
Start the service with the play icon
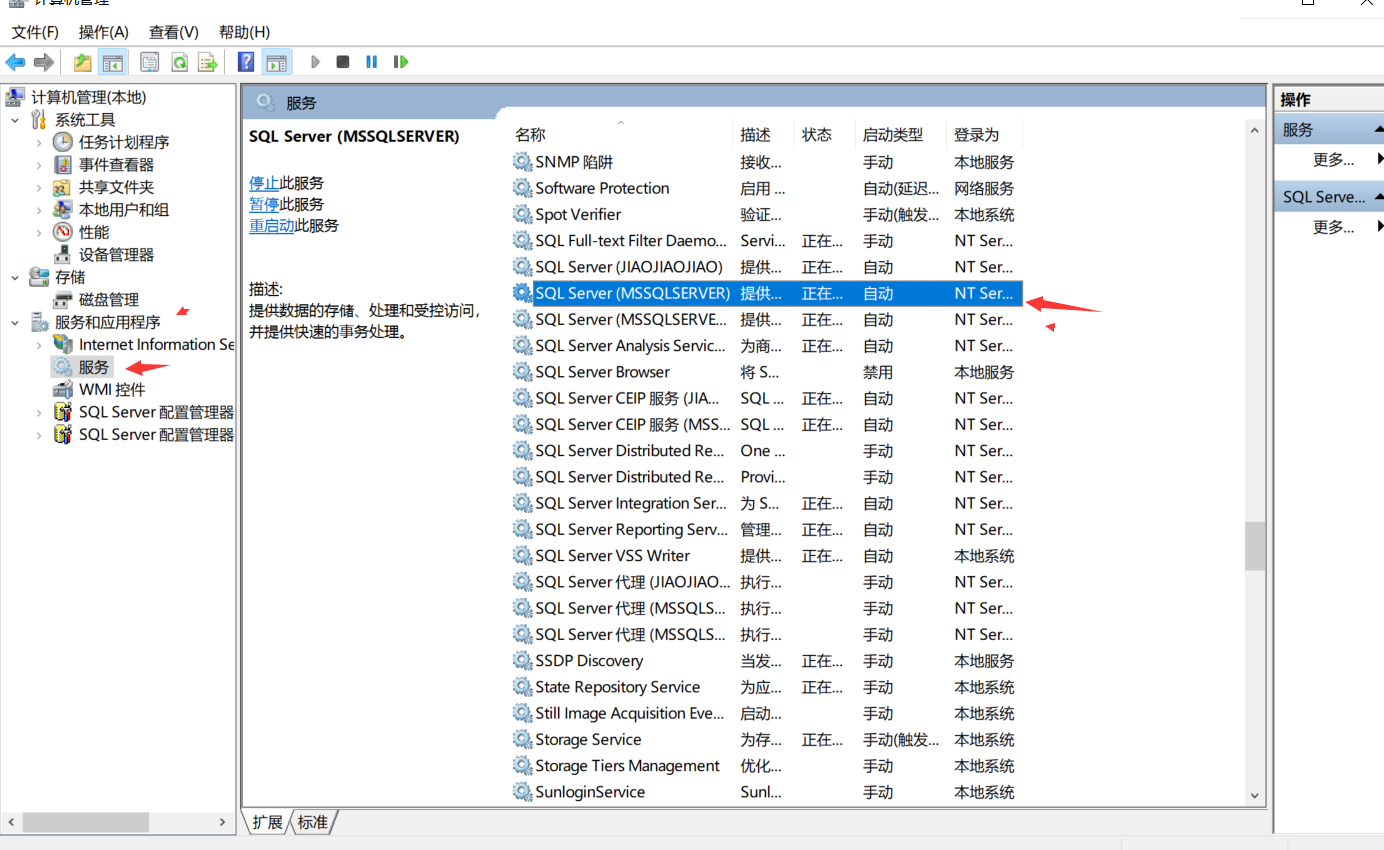(x=315, y=62)
